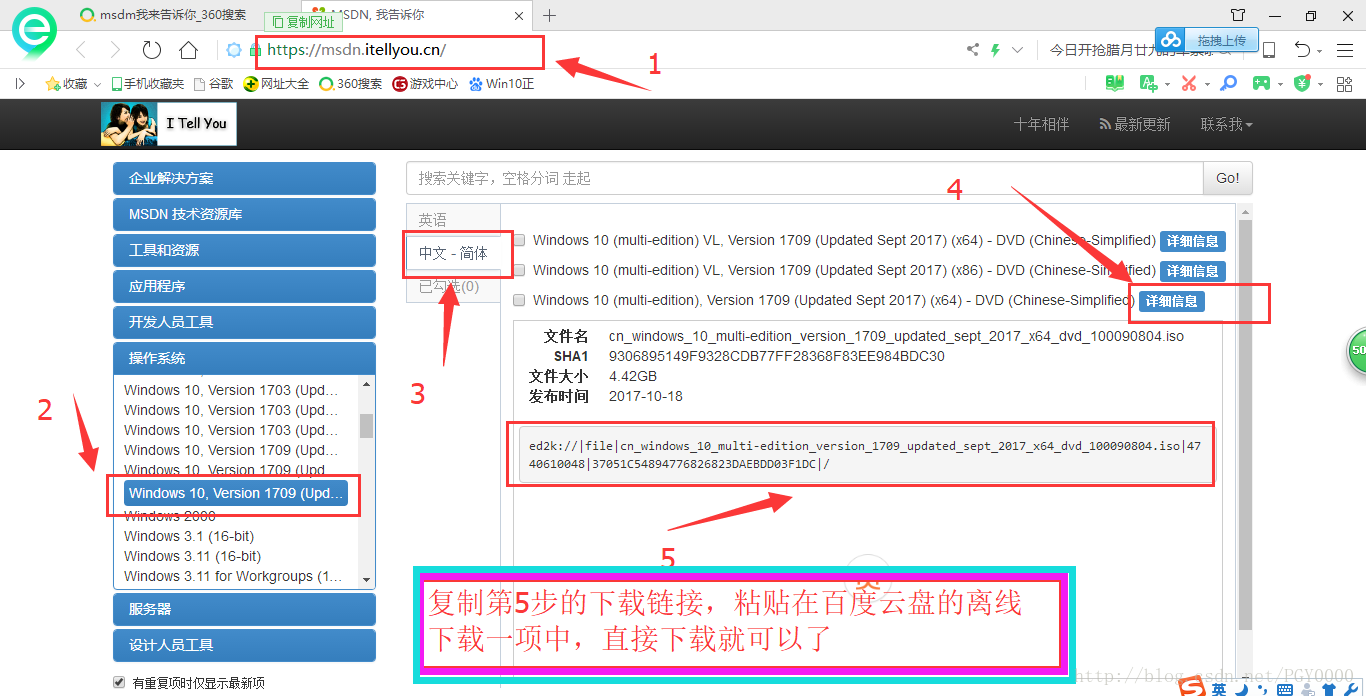Open 十年相伴 in the top navigation
This screenshot has width=1366, height=696.
pyautogui.click(x=1041, y=124)
